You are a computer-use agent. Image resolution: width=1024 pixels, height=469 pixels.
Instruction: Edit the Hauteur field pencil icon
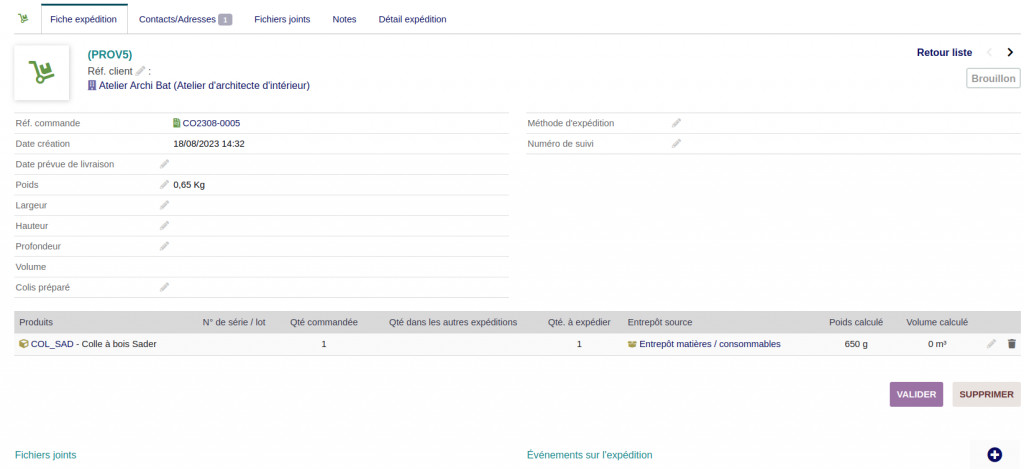tap(165, 225)
